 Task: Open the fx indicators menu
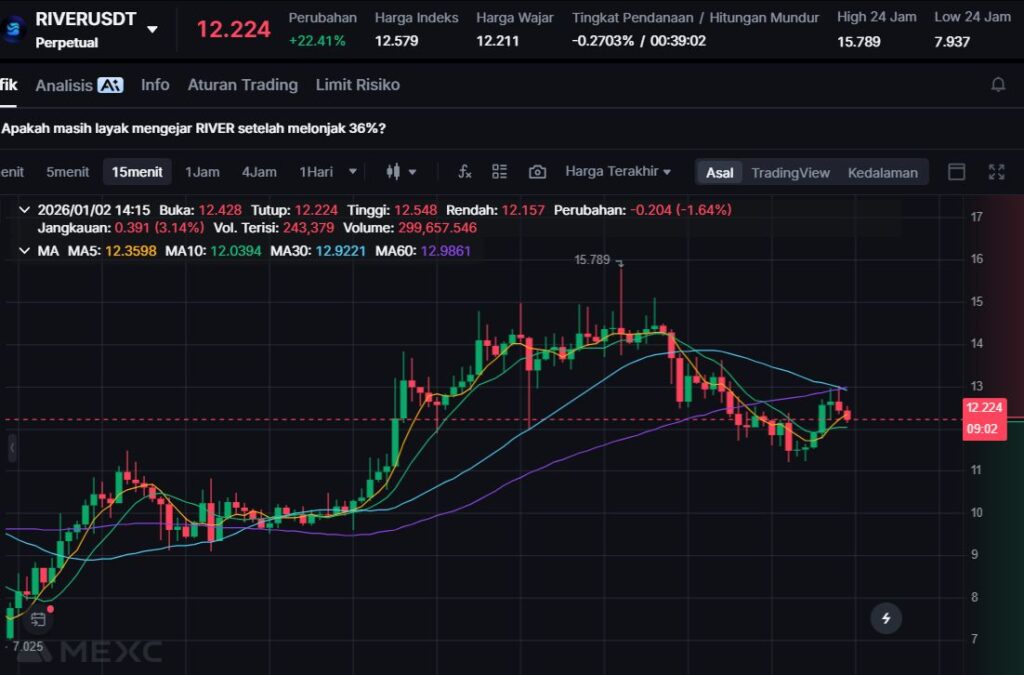pos(464,172)
